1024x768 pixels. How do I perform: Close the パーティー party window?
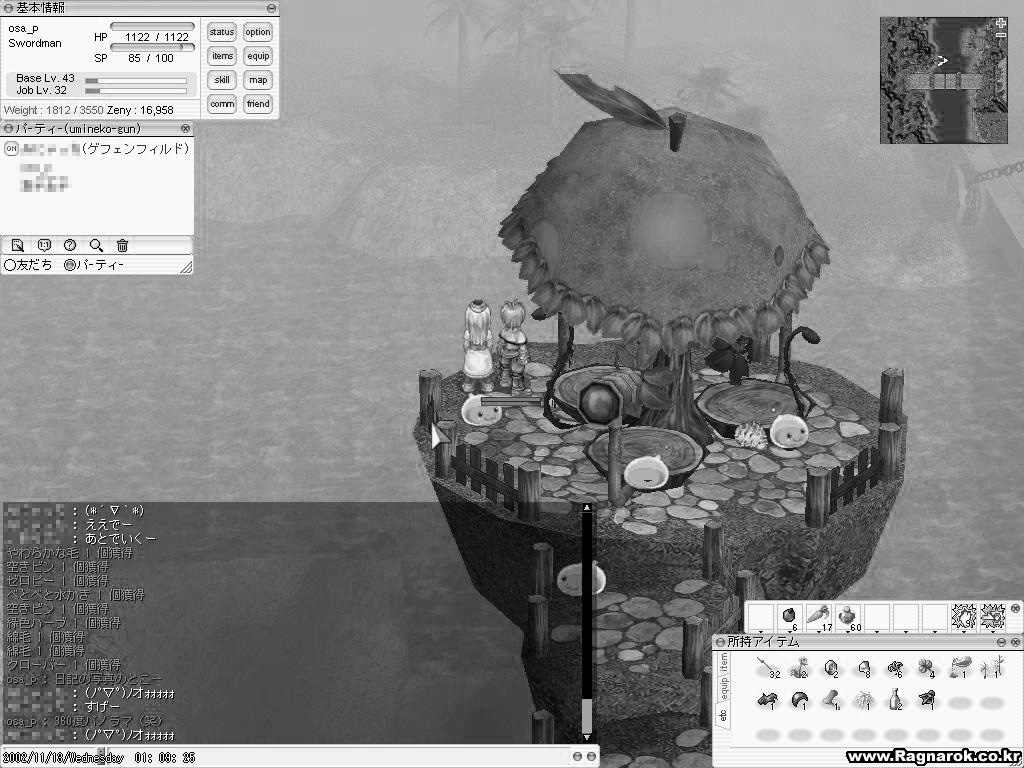185,129
